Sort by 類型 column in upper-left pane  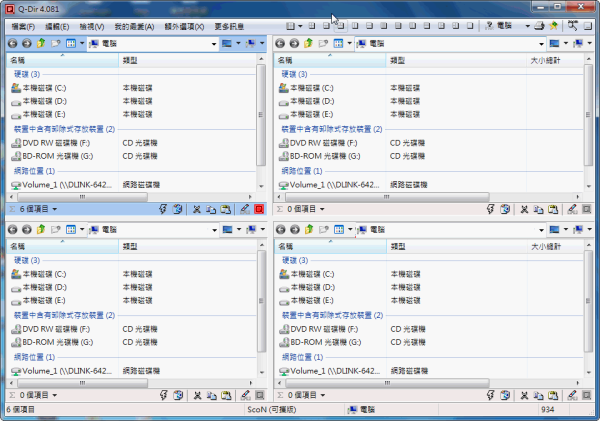click(x=188, y=60)
